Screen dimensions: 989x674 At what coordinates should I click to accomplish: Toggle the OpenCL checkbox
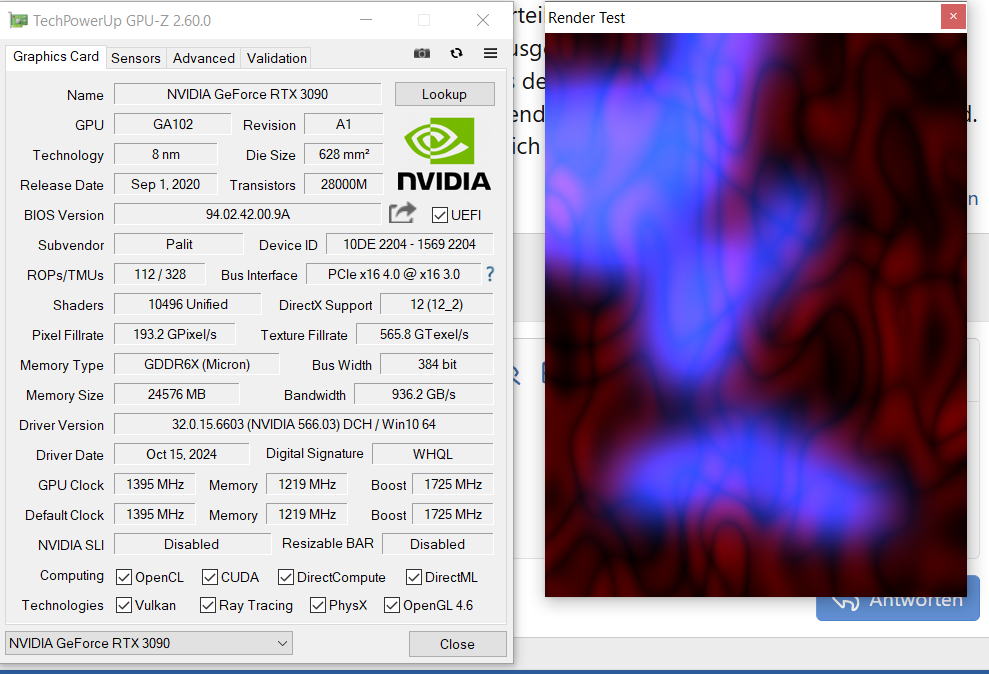click(x=124, y=577)
